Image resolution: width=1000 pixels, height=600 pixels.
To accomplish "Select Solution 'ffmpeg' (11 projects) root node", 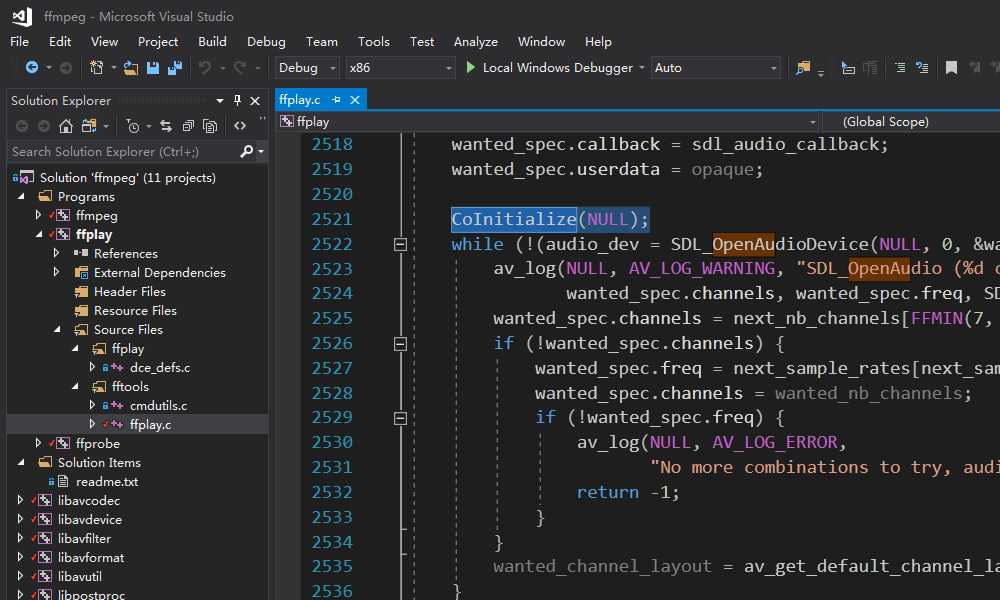I will pyautogui.click(x=128, y=177).
